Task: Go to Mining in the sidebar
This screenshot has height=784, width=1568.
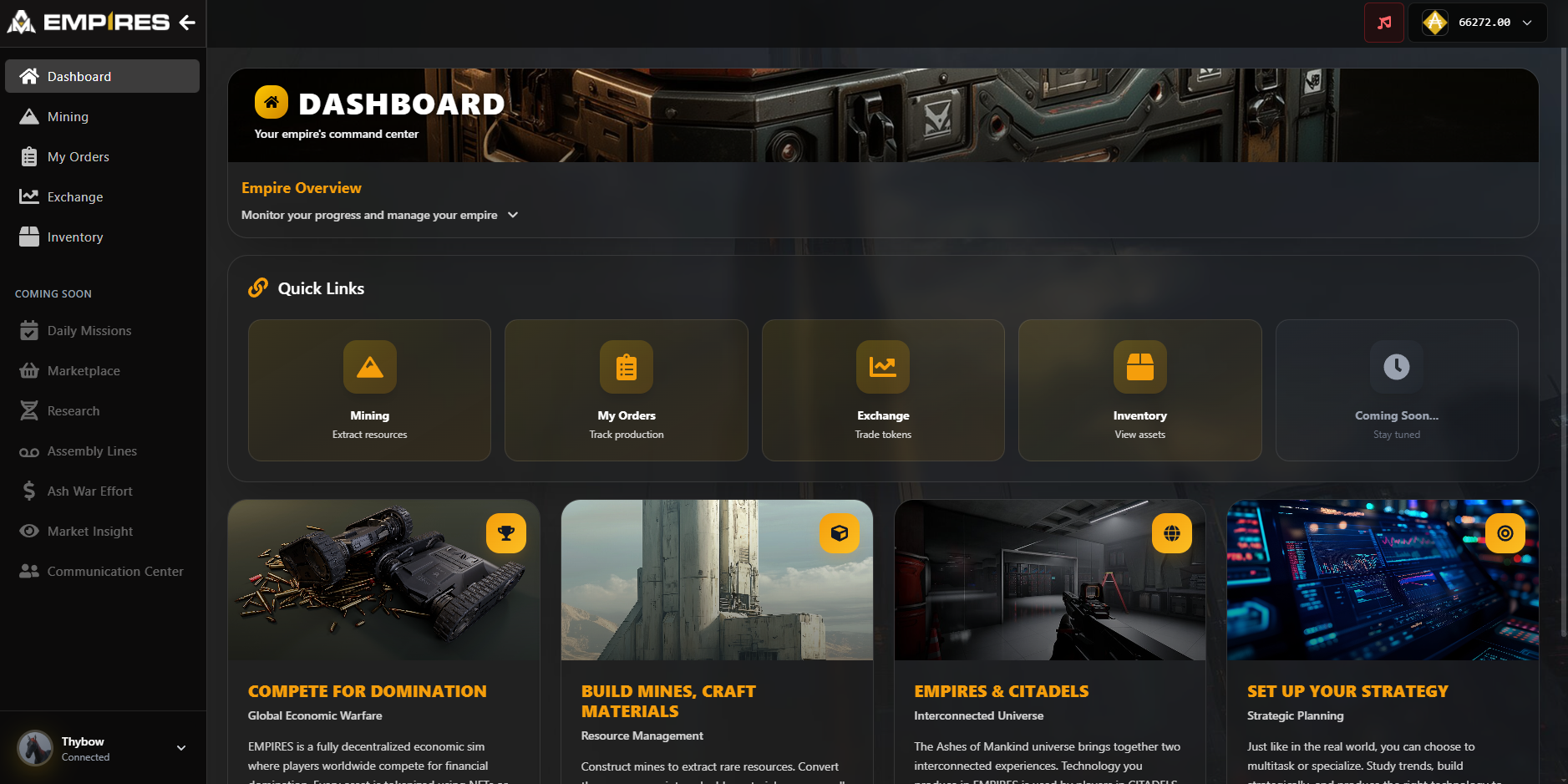Action: point(68,117)
